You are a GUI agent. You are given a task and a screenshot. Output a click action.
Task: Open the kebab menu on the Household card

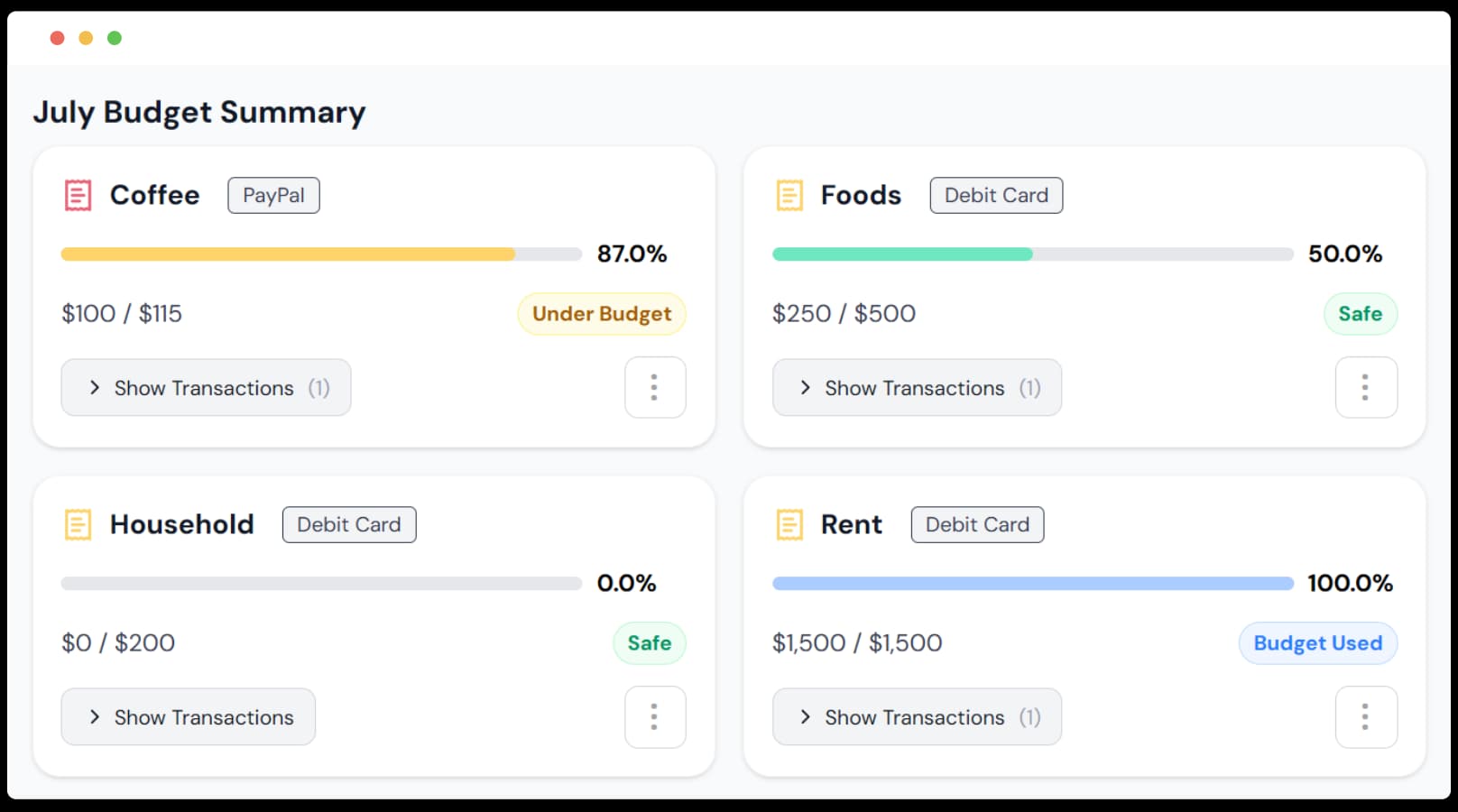coord(655,717)
